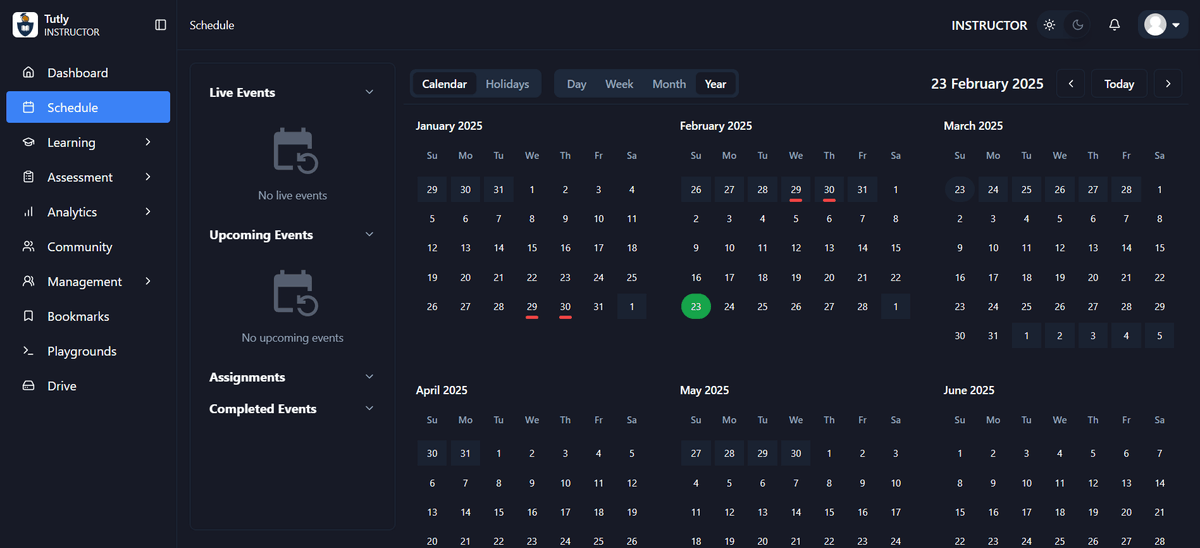Click the Schedule calendar icon in sidebar

pos(28,107)
